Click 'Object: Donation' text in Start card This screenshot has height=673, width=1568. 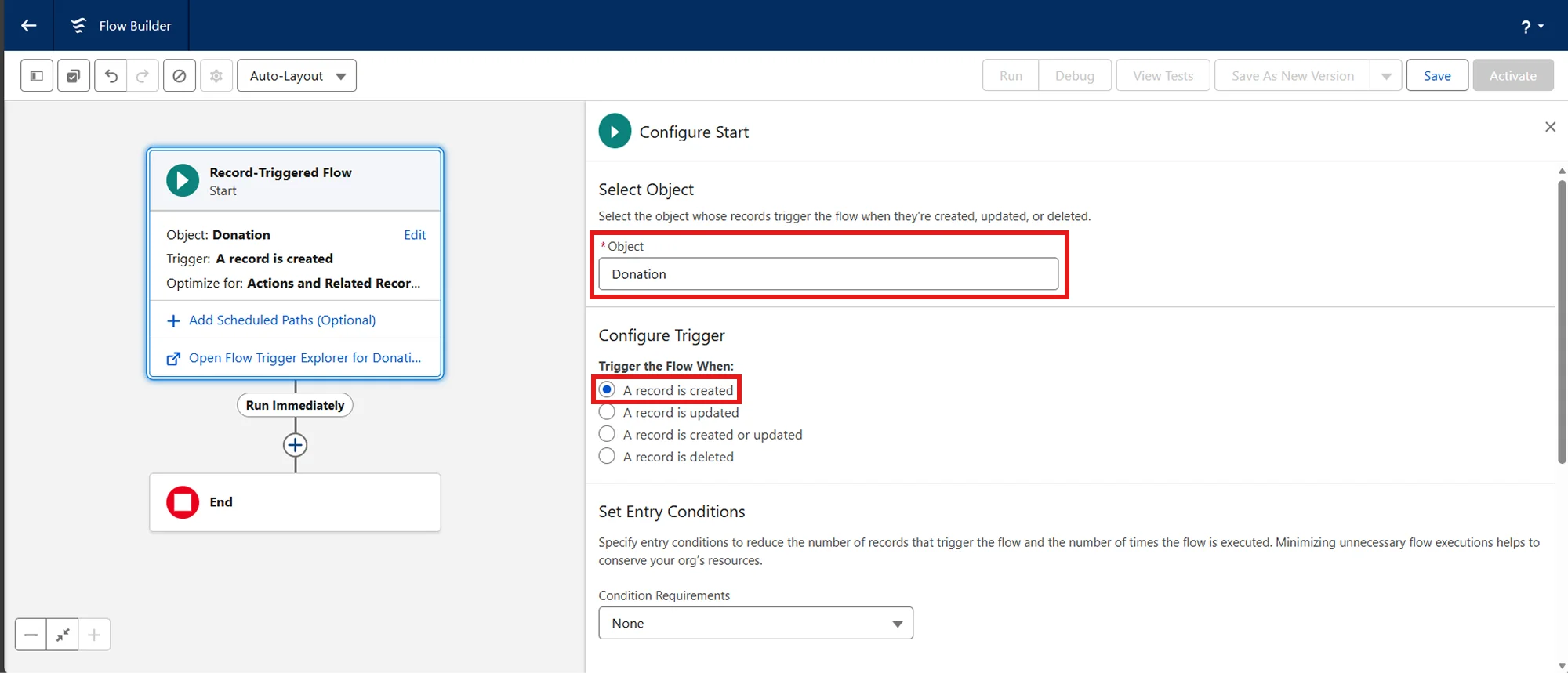tap(218, 235)
